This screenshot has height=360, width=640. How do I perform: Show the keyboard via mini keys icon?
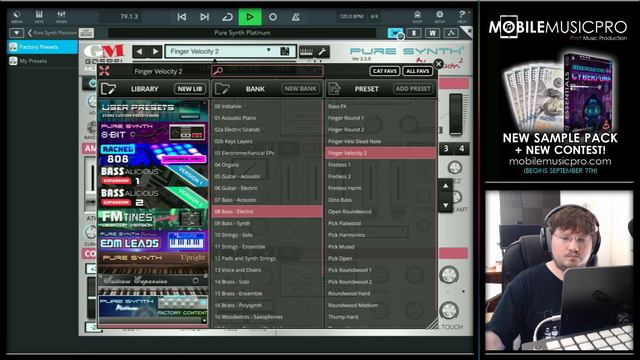pyautogui.click(x=306, y=51)
